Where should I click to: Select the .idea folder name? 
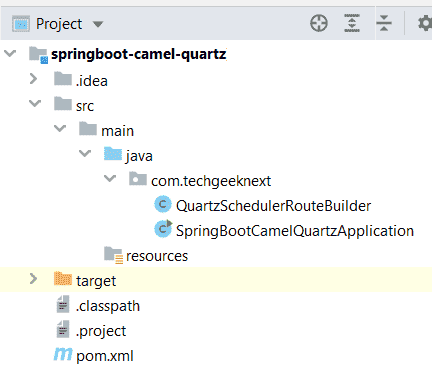coord(92,81)
